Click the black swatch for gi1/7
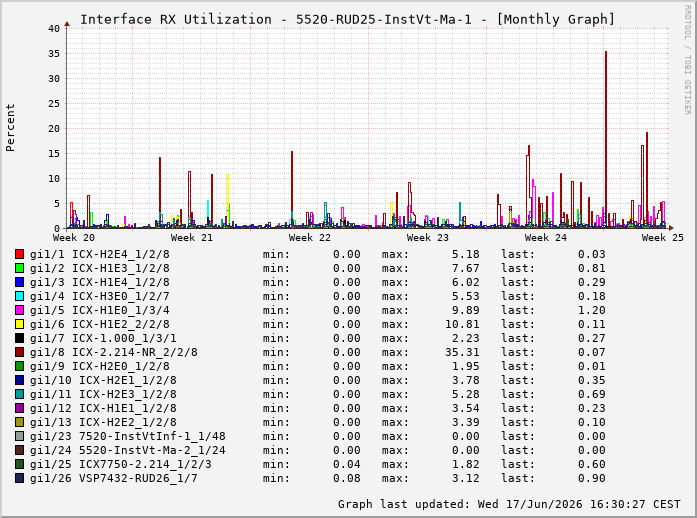 pos(19,338)
